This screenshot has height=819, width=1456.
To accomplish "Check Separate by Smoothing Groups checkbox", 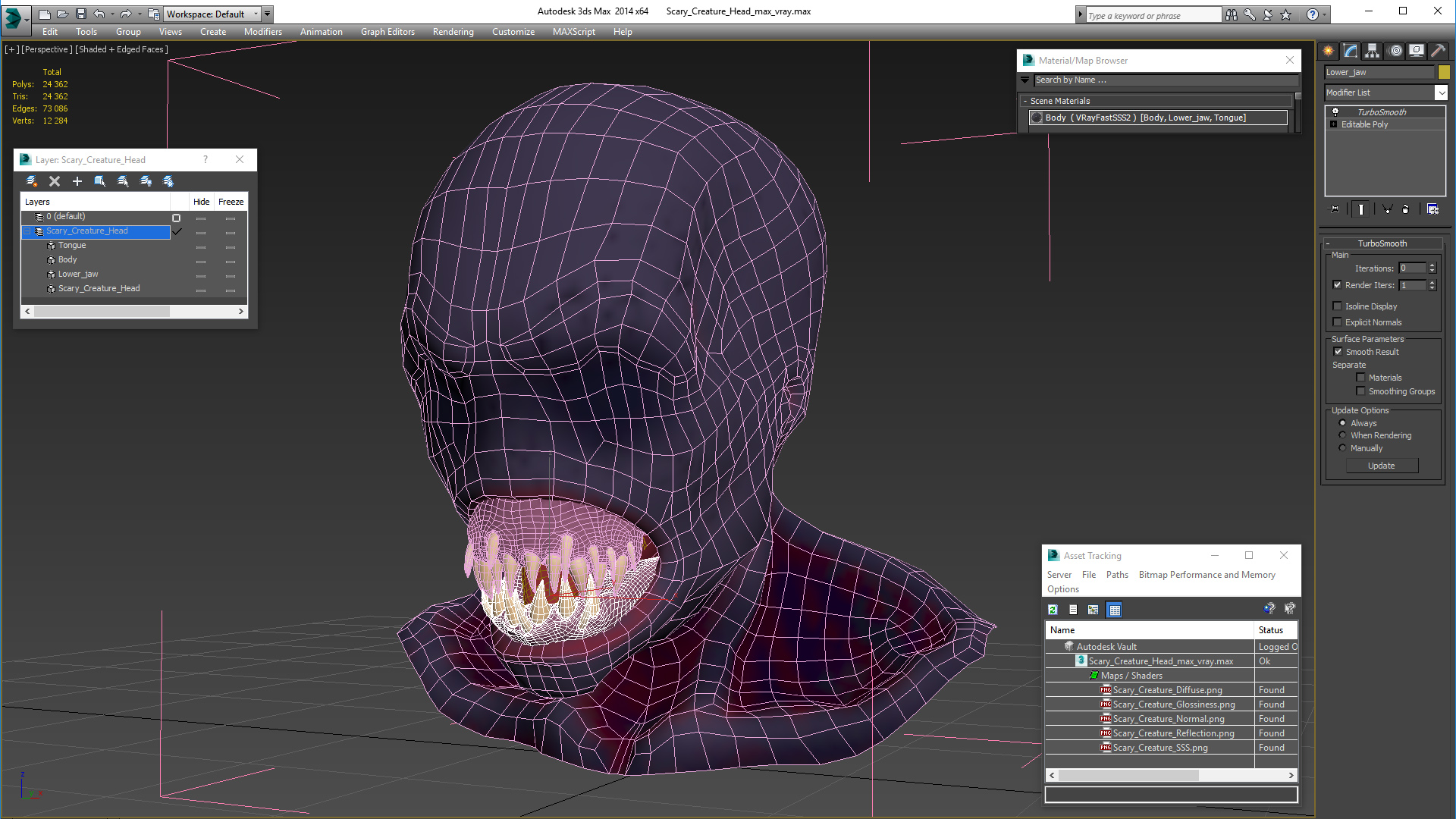I will (x=1360, y=391).
